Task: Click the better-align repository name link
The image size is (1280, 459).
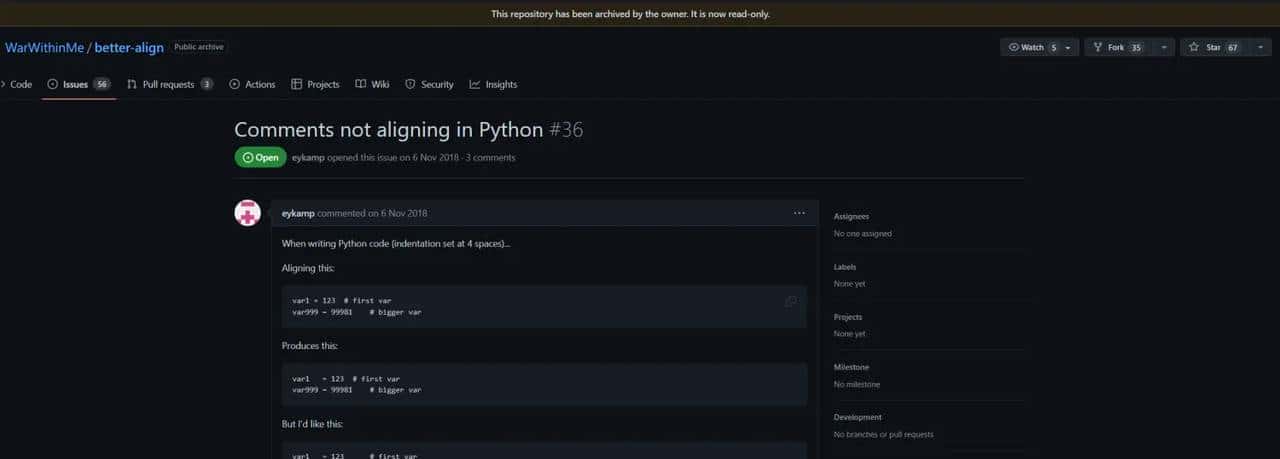Action: [129, 48]
